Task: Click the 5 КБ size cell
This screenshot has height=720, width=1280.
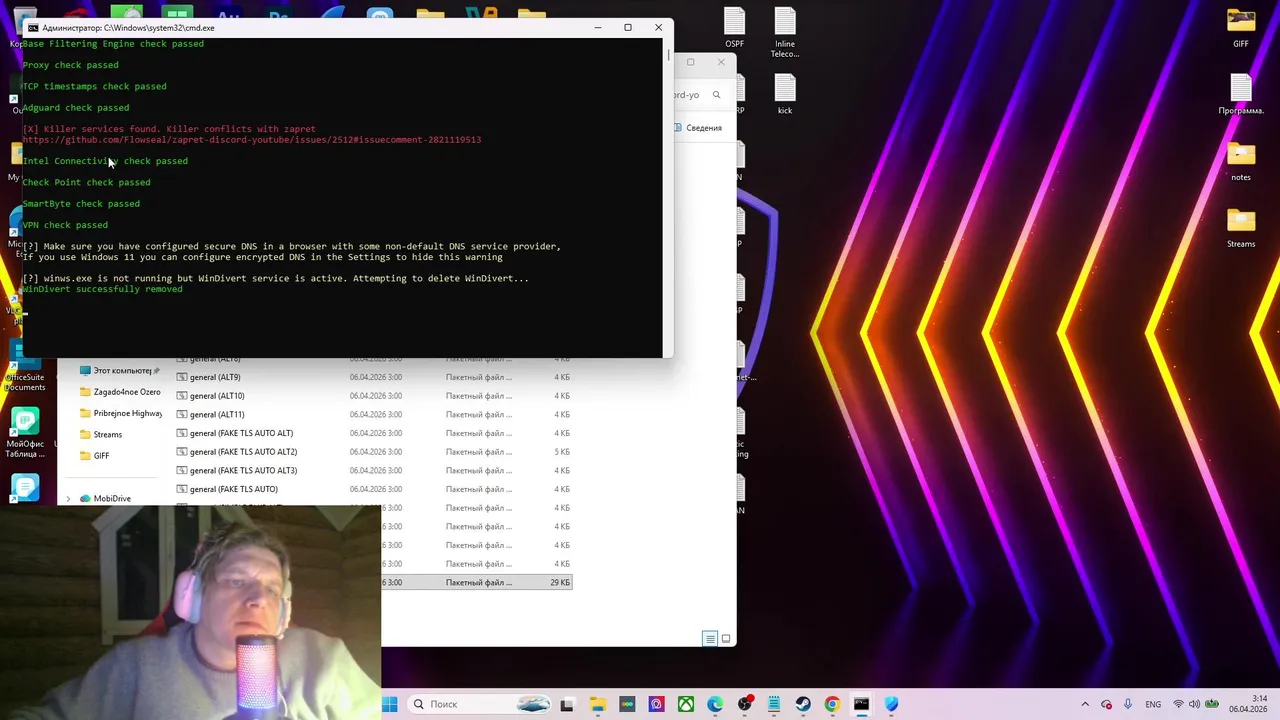Action: (x=563, y=452)
